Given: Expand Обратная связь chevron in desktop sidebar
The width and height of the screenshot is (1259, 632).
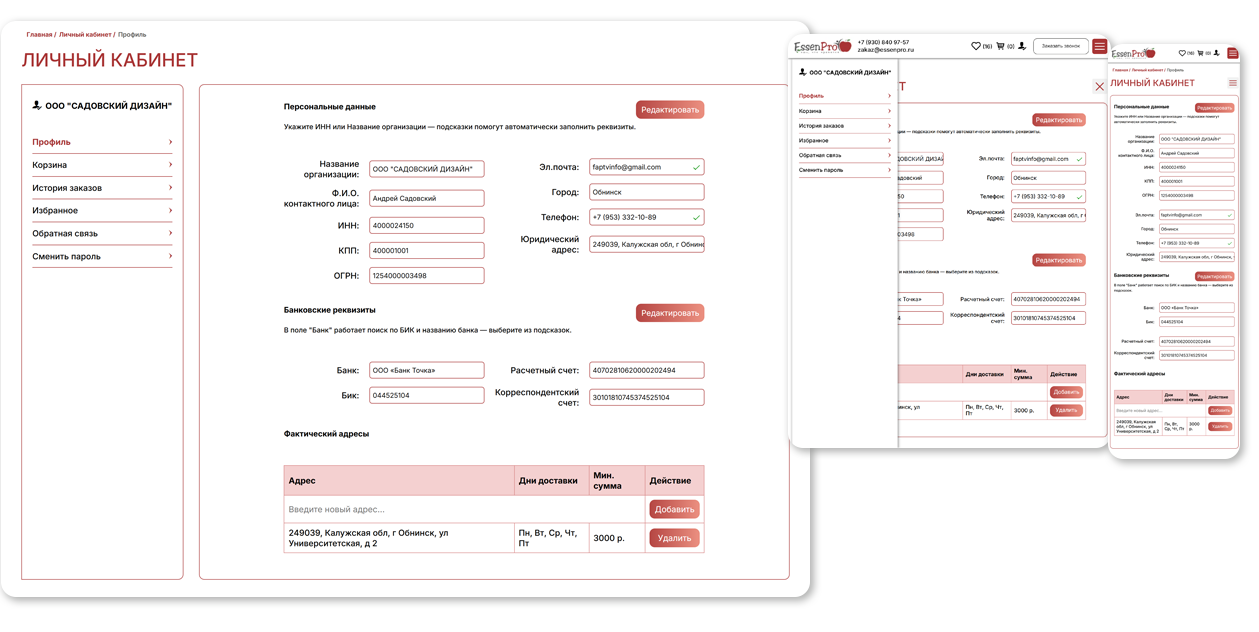Looking at the screenshot, I should 170,234.
